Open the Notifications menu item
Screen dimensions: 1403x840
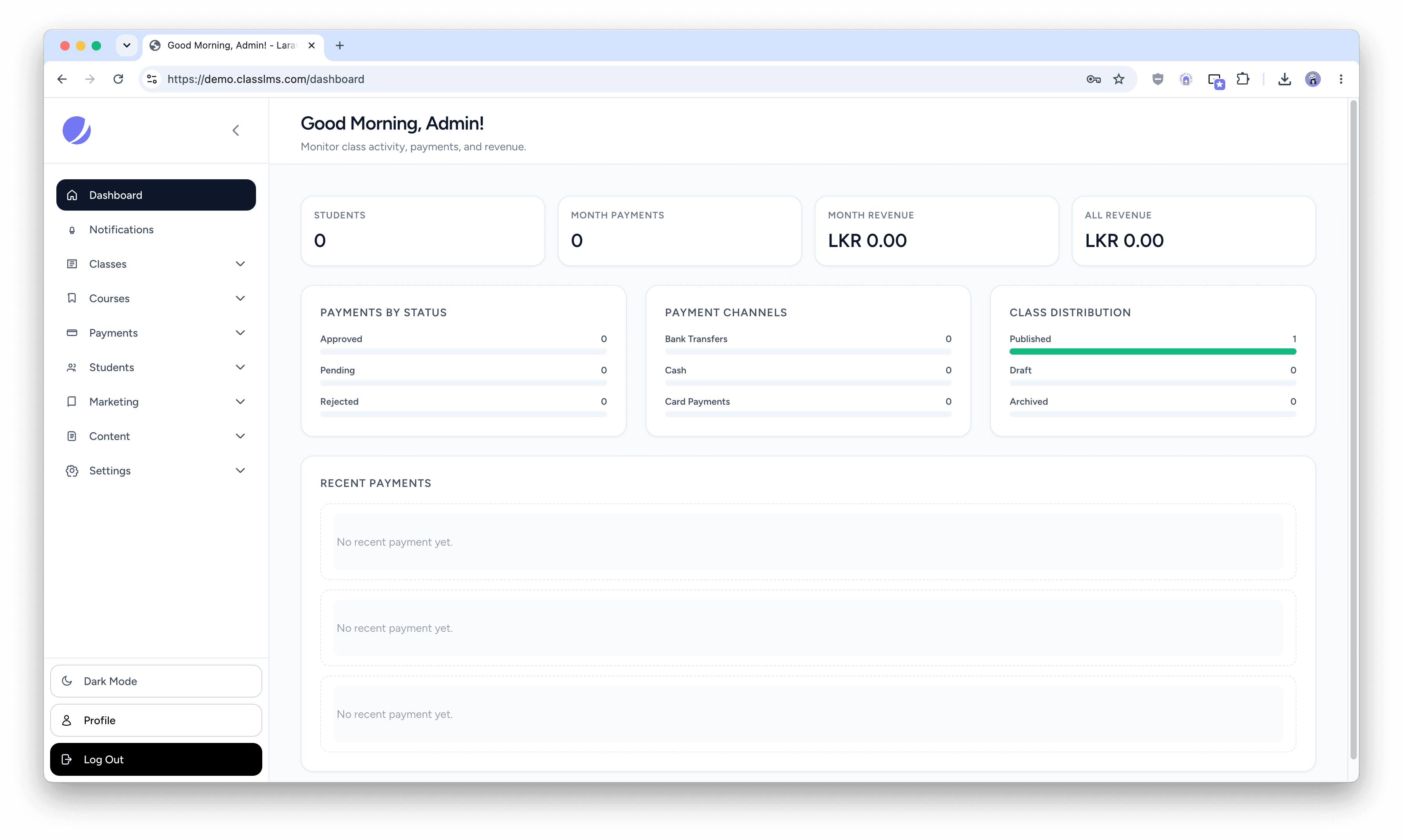[156, 230]
